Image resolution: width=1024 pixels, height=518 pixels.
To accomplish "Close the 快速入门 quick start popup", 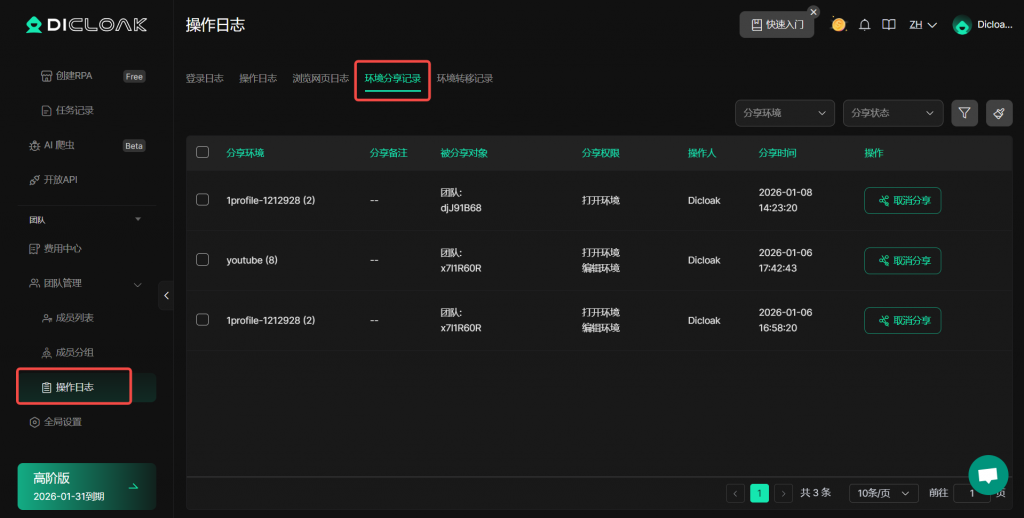I will (813, 12).
